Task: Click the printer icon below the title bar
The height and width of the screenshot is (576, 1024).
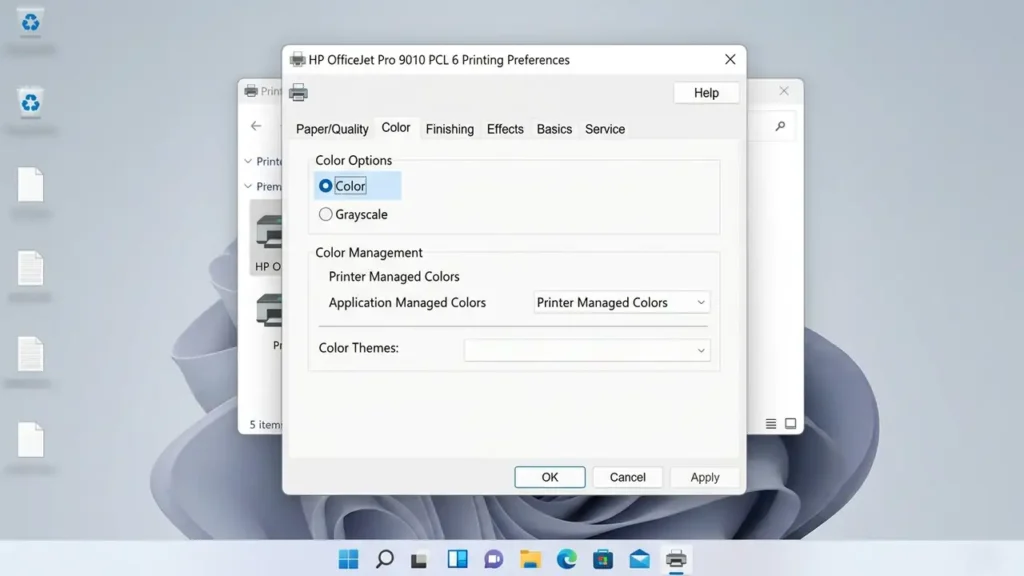Action: coord(298,93)
